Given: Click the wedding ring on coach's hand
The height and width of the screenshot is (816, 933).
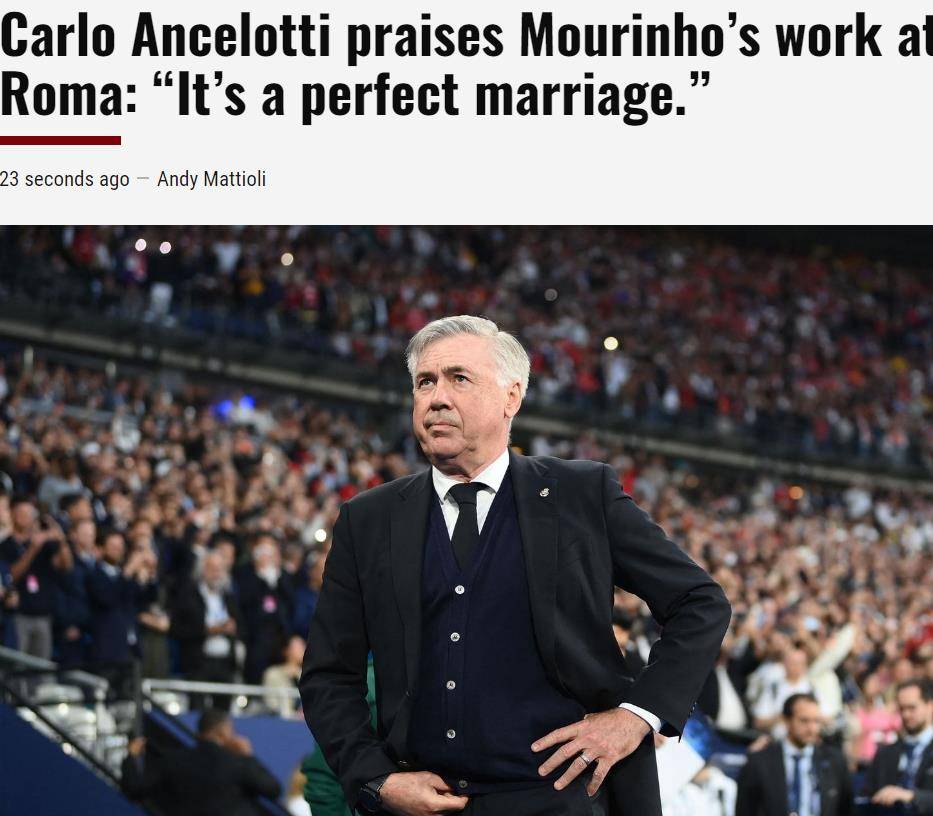Looking at the screenshot, I should [x=585, y=759].
